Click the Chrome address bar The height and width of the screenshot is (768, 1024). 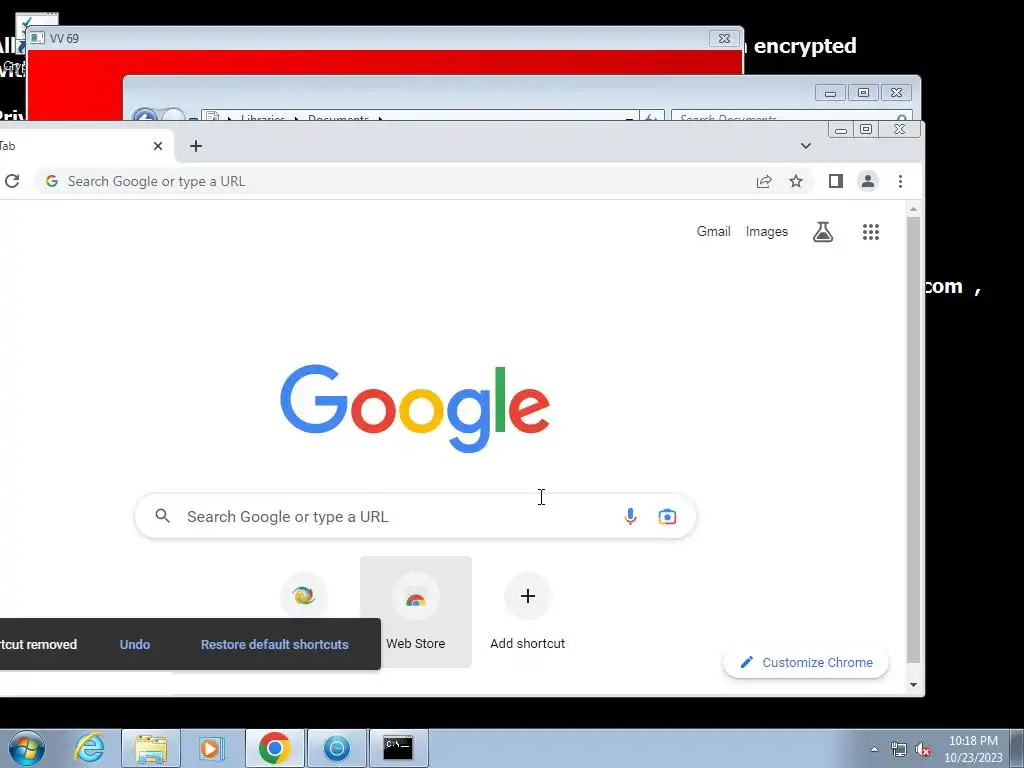424,182
